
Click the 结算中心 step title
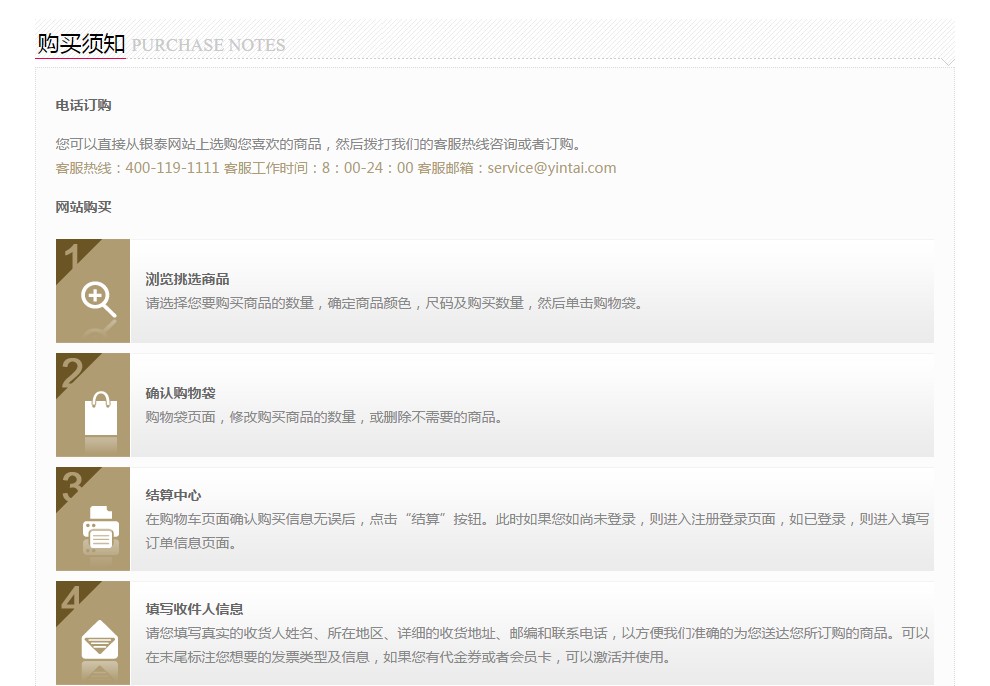tap(174, 495)
